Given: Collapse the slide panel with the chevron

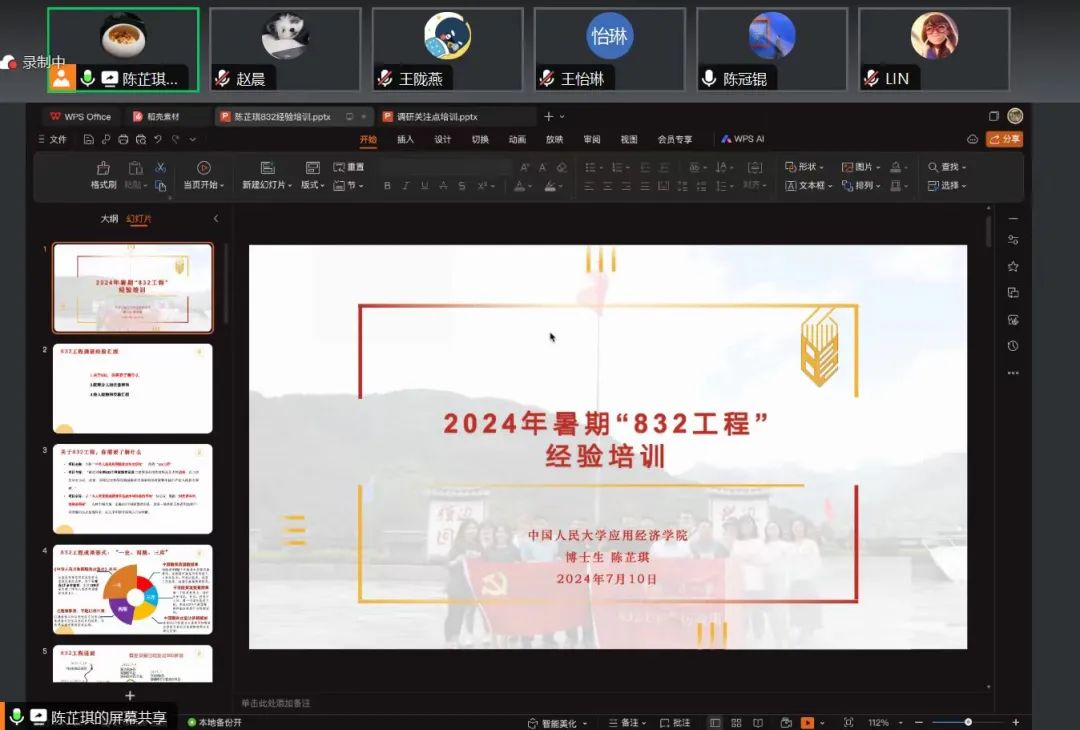Looking at the screenshot, I should 216,218.
